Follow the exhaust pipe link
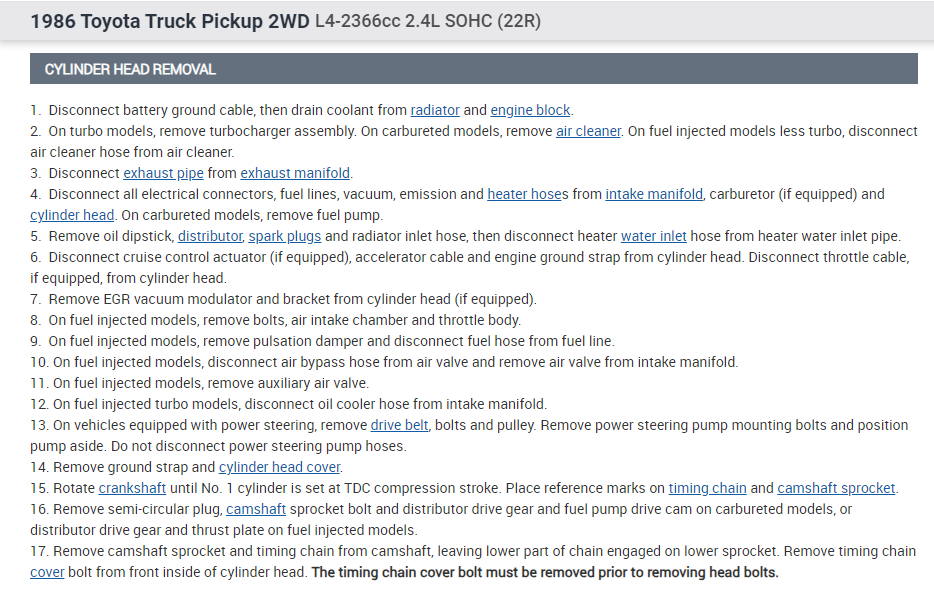The height and width of the screenshot is (596, 934). 163,173
